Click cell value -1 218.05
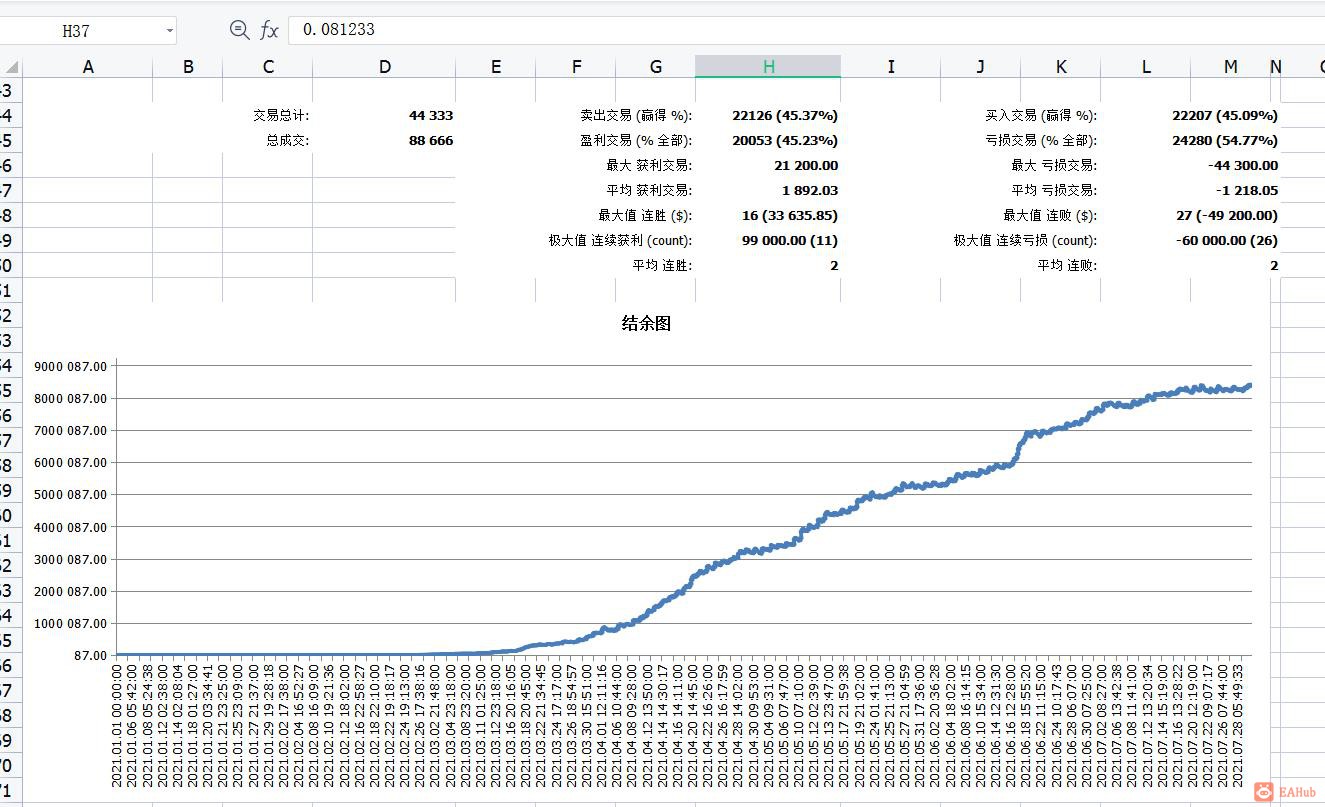This screenshot has height=807, width=1325. (1247, 190)
